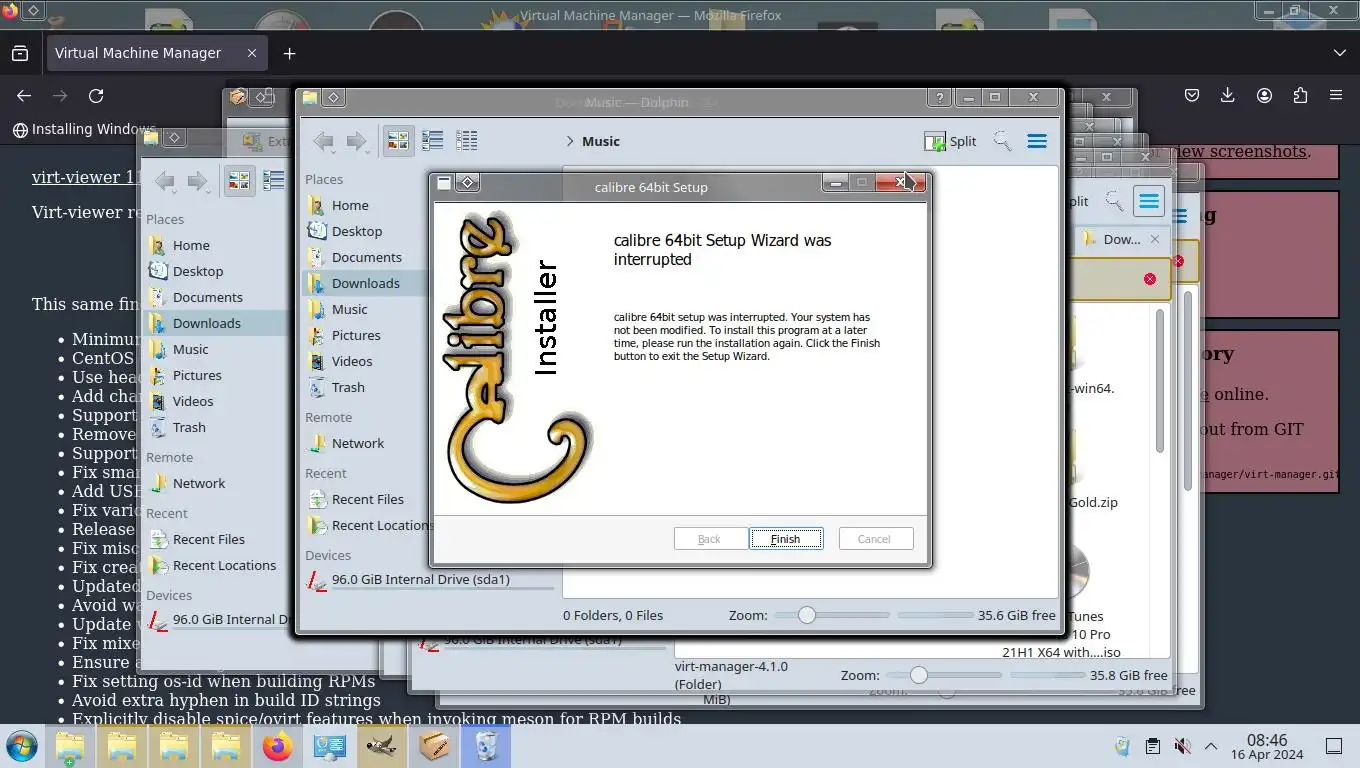Select Pictures in Music Dolphin Places panel
The width and height of the screenshot is (1360, 768).
tap(356, 335)
